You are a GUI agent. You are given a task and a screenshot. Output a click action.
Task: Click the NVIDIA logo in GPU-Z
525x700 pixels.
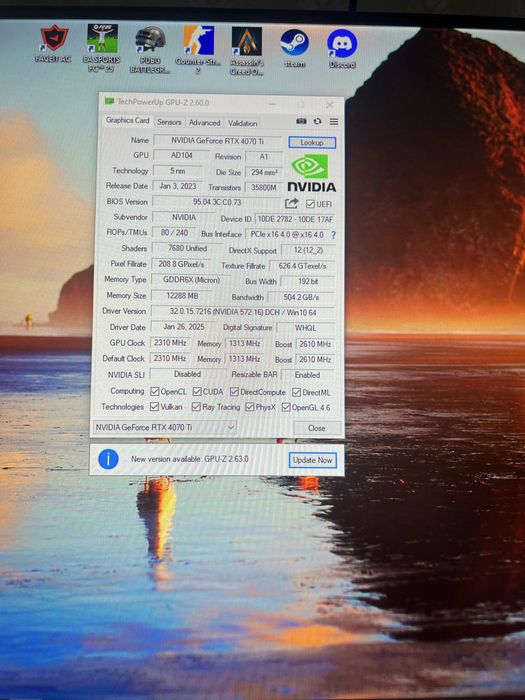(x=311, y=173)
